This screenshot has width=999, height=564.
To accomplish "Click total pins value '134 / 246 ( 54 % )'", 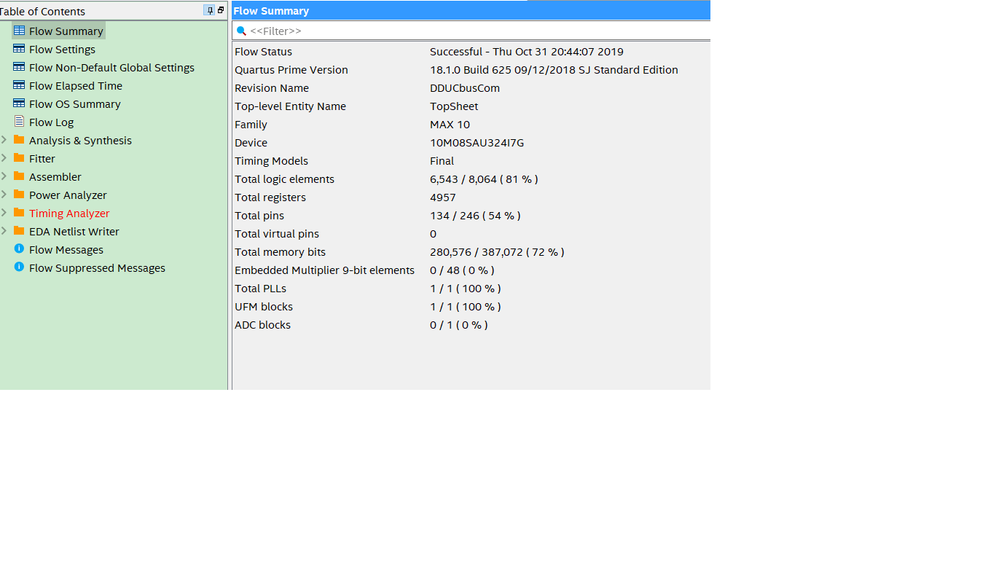I will coord(475,215).
